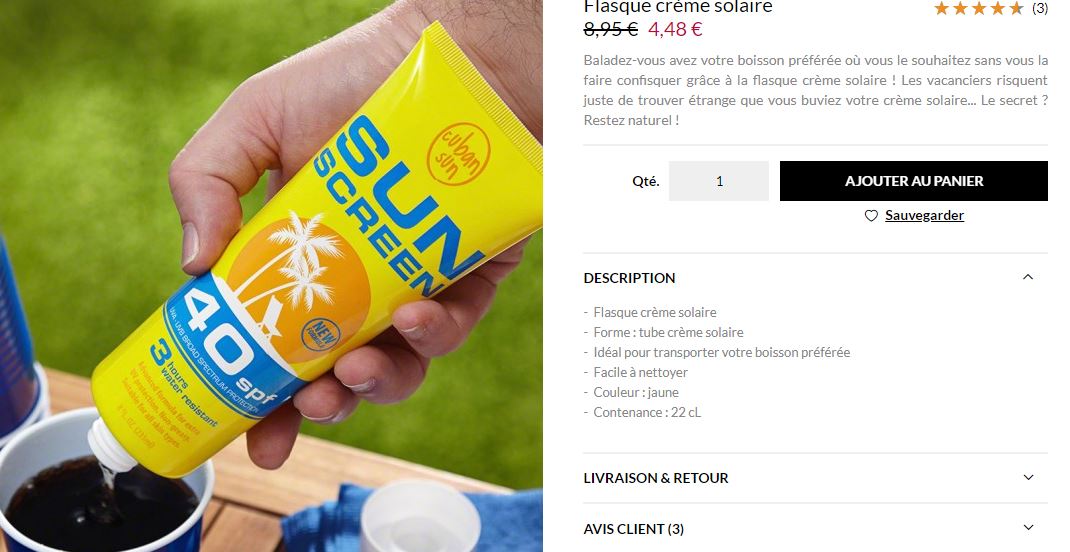
Task: Click the product title Flasque crème solaire
Action: [678, 7]
